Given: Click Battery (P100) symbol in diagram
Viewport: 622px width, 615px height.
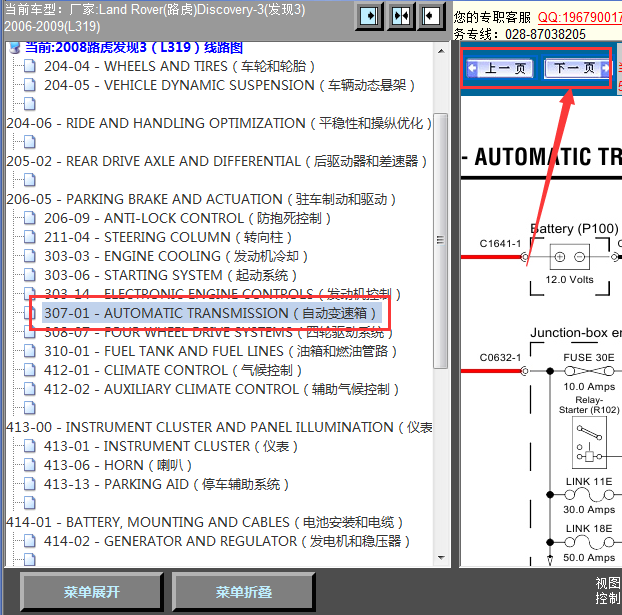Looking at the screenshot, I should [569, 257].
